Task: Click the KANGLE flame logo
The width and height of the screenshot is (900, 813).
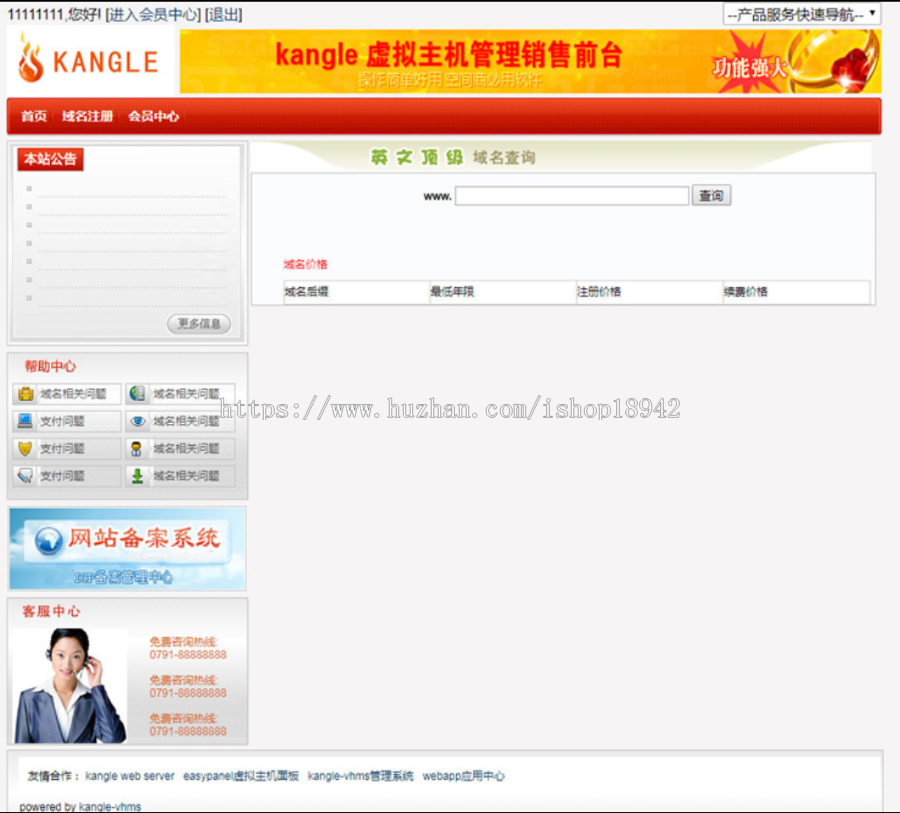Action: click(x=87, y=61)
